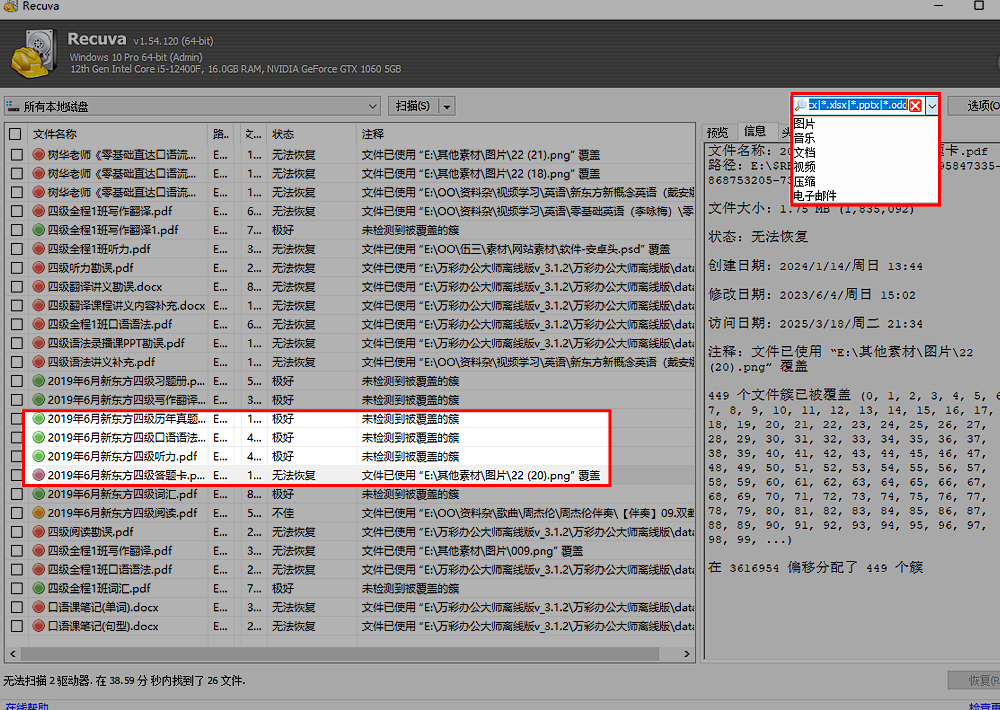Click the green dot of 2019年6月新东方四级听力.pdf
Screen dimensions: 1000x710
38,456
